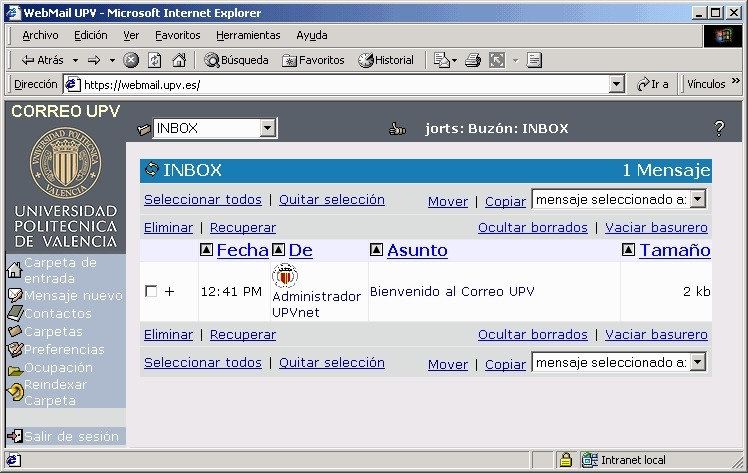Expand the address bar dropdown arrow
This screenshot has height=473, width=748.
click(x=617, y=85)
